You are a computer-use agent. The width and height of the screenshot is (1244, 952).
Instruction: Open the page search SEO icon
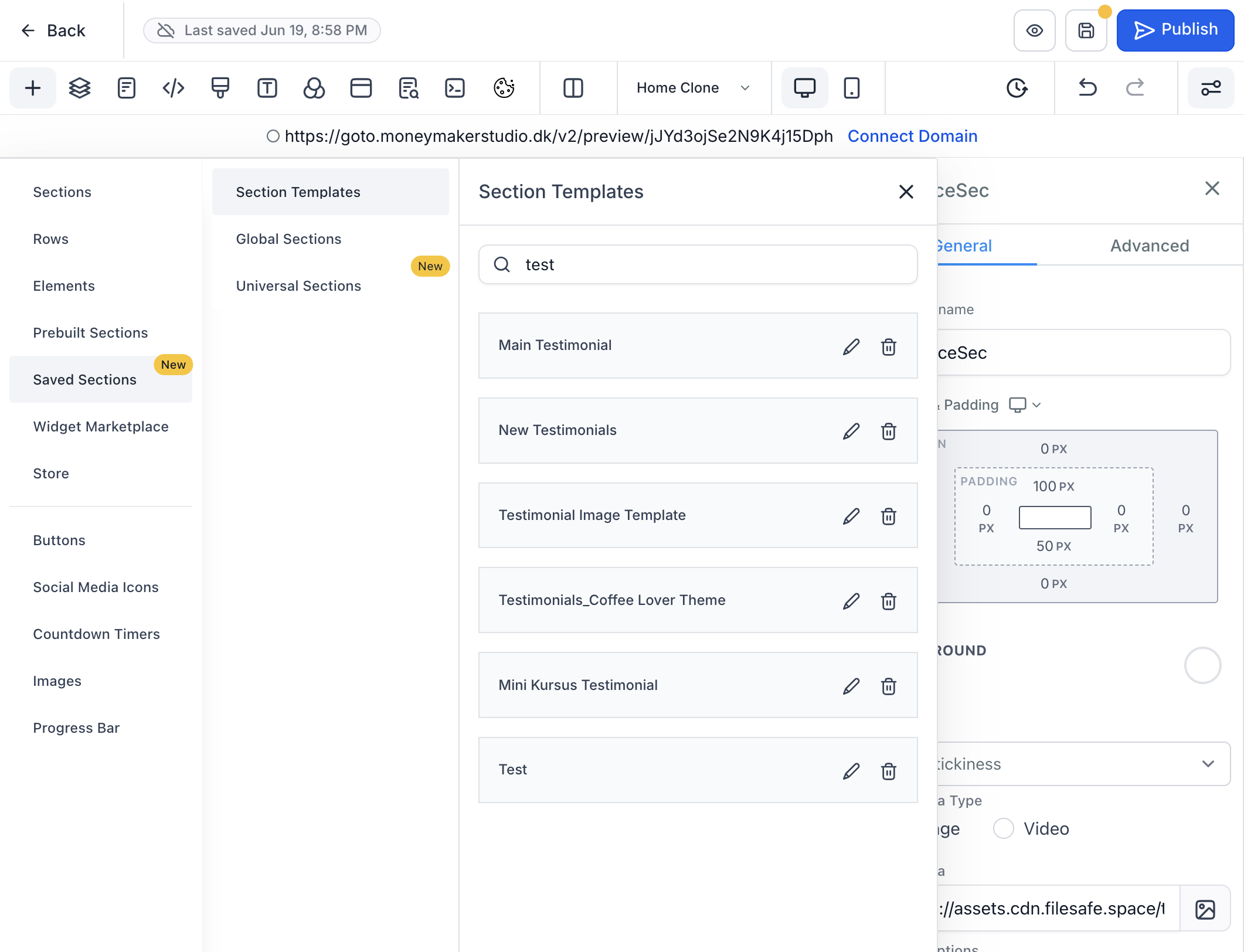(408, 88)
